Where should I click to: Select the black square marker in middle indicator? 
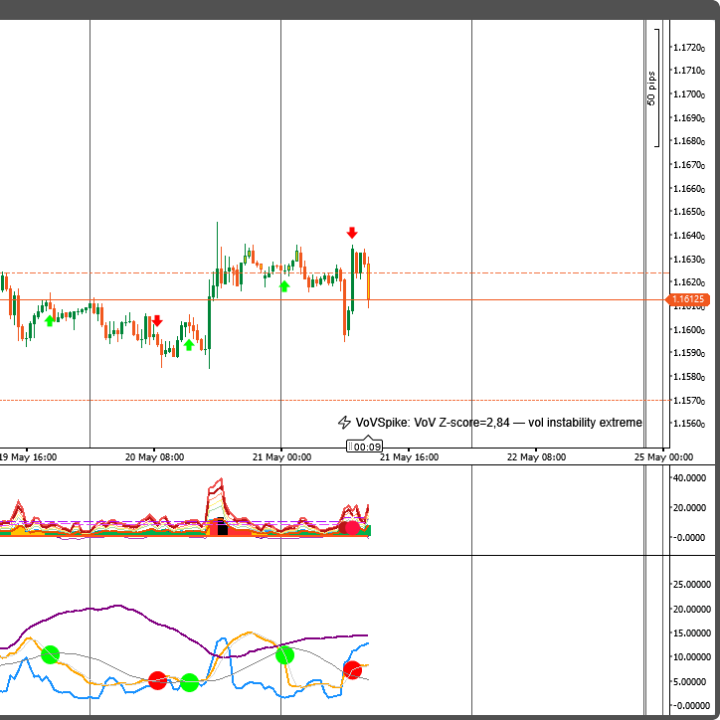point(223,529)
